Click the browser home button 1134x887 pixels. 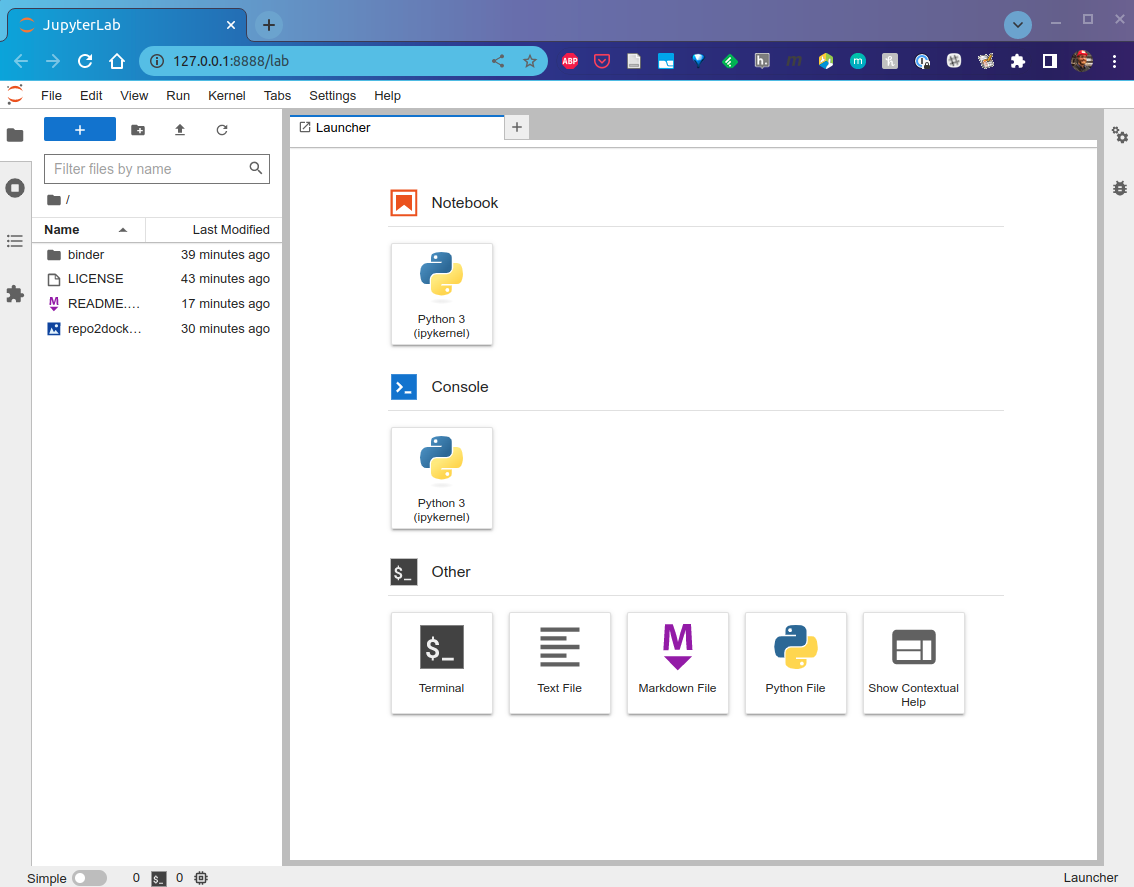tap(117, 61)
